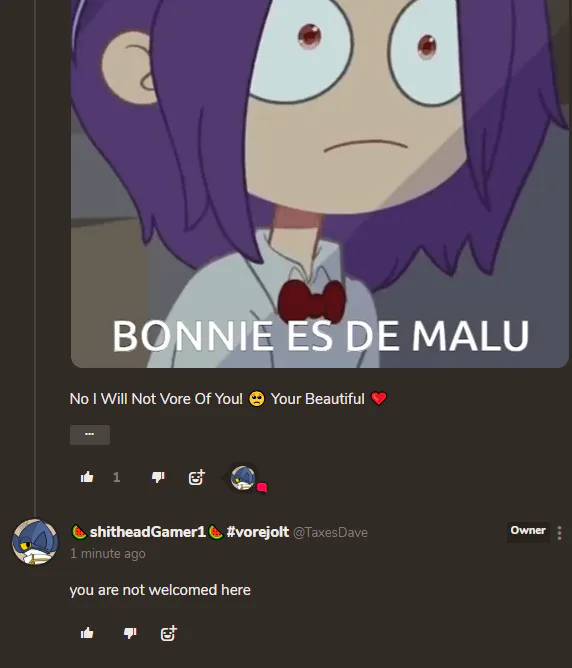Add reaction to the Bonnie GIF comment

coord(197,477)
